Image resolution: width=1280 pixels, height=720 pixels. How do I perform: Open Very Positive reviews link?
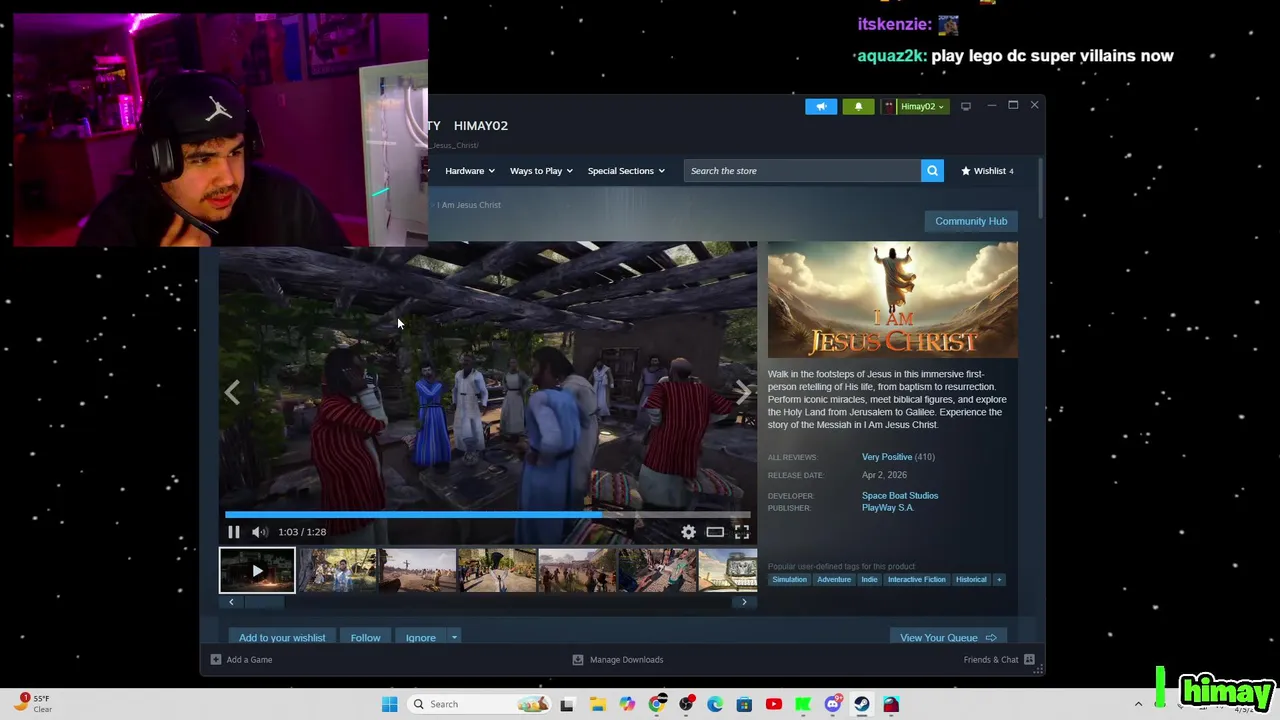[x=887, y=457]
